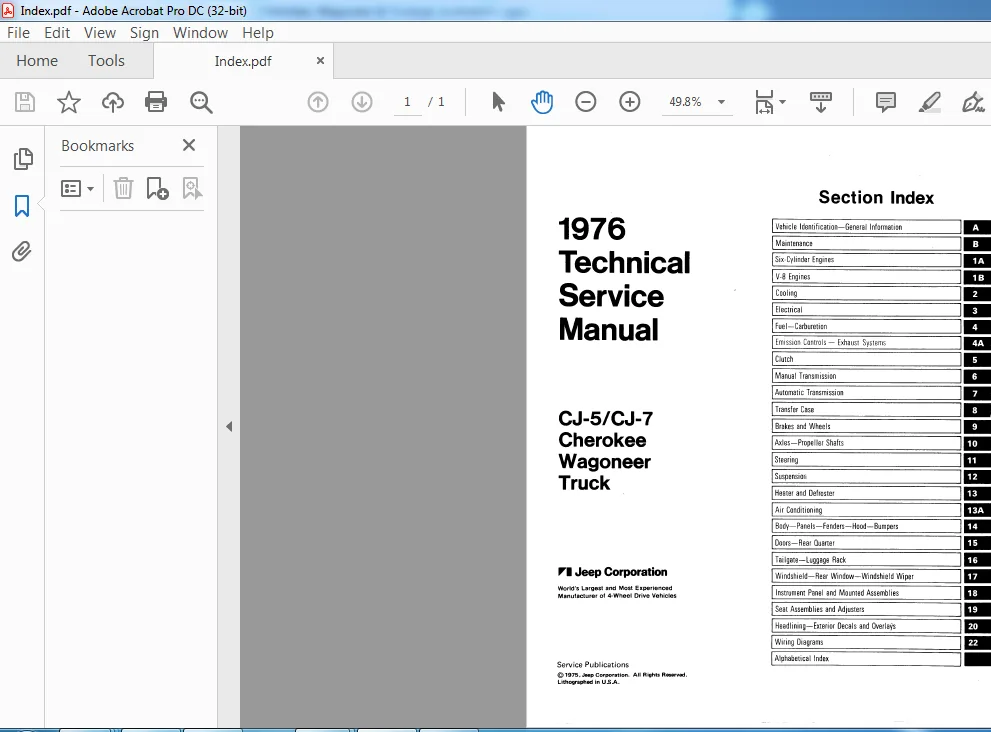Click Brakes and Wheels entry
The image size is (991, 732).
pyautogui.click(x=866, y=426)
